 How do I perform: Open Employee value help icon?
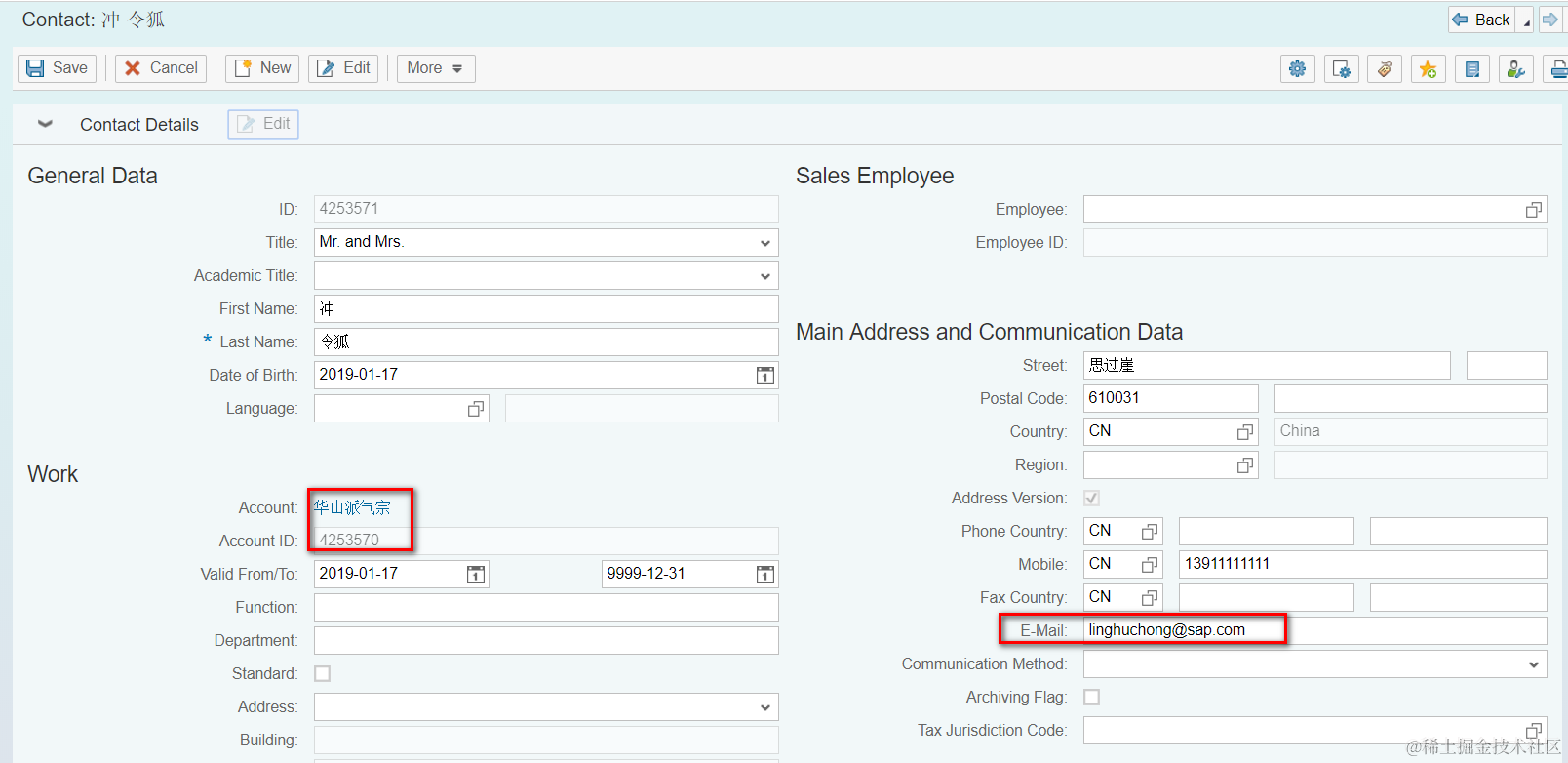pos(1534,210)
